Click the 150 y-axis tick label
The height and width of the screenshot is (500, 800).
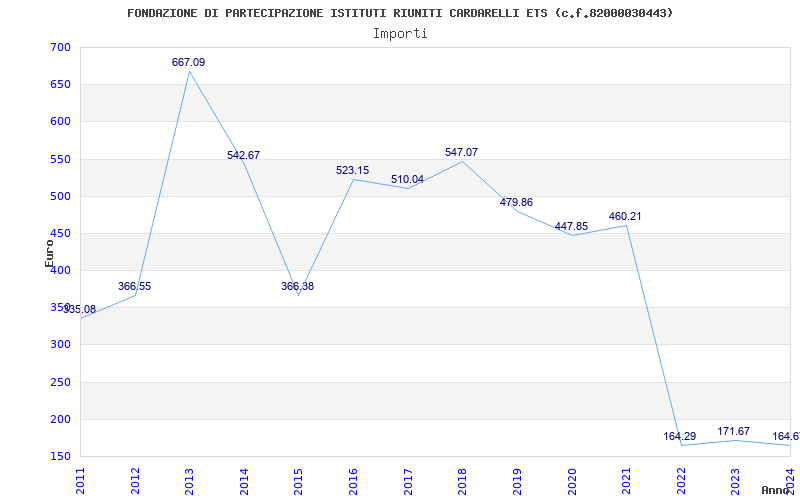[60, 457]
